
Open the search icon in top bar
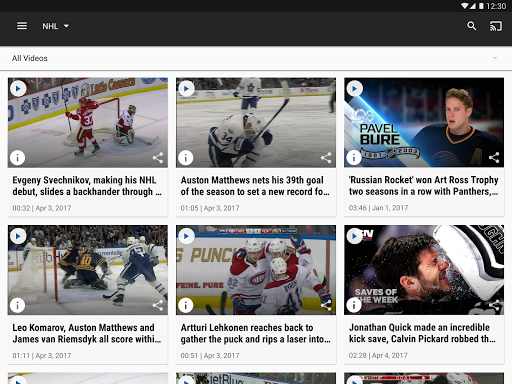click(471, 26)
